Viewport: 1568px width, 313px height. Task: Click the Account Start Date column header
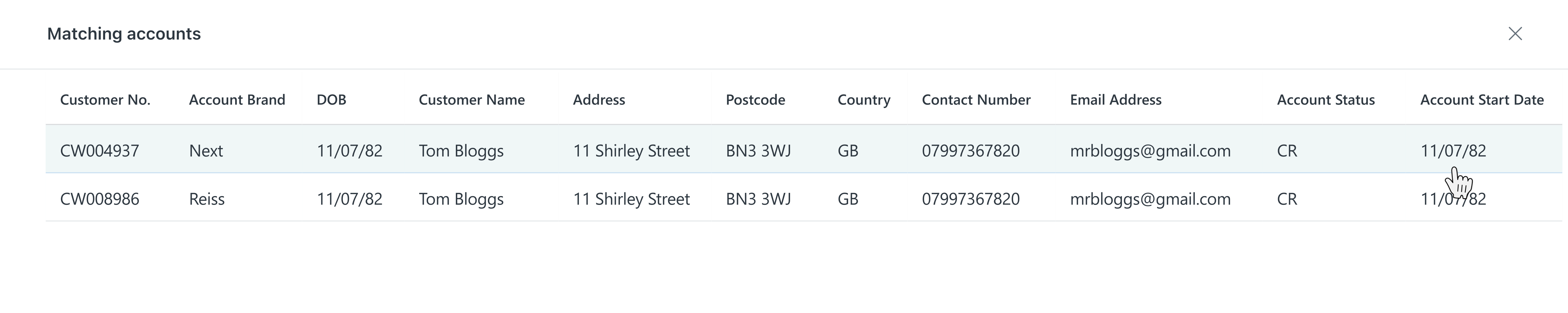(x=1482, y=100)
